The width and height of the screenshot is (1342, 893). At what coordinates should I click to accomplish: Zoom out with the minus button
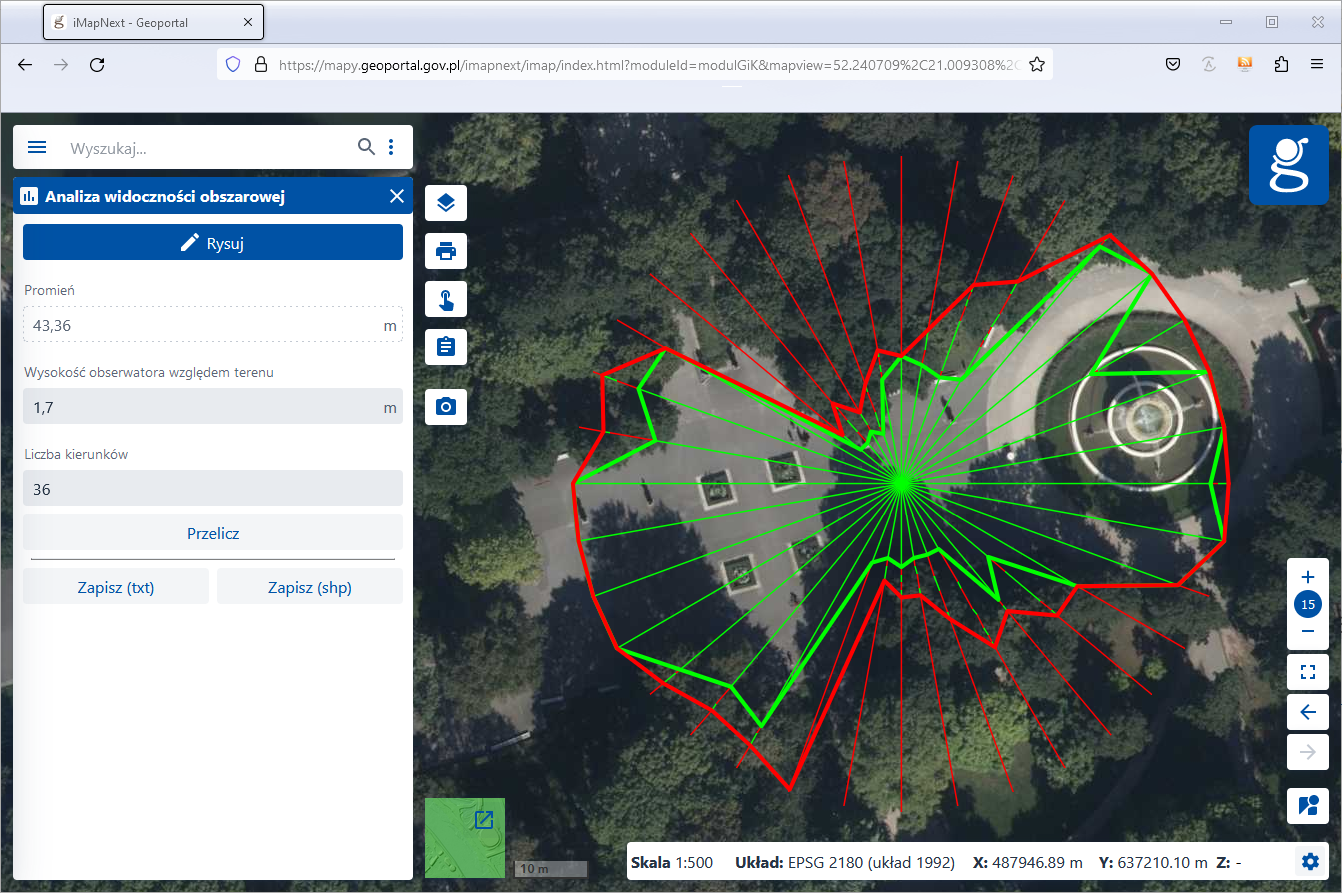(x=1308, y=631)
